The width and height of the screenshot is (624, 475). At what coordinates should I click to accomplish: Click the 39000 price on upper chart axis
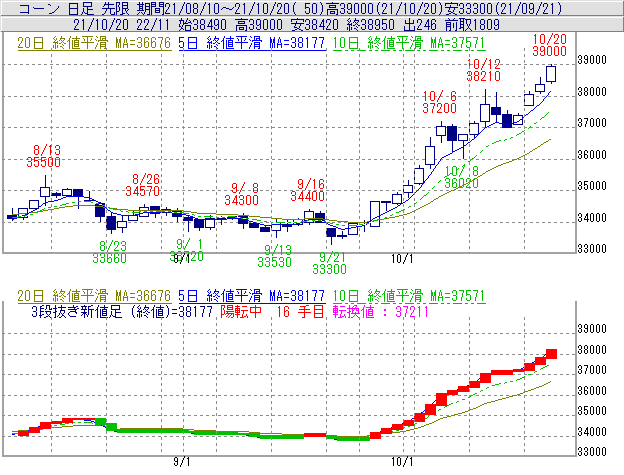tap(592, 60)
